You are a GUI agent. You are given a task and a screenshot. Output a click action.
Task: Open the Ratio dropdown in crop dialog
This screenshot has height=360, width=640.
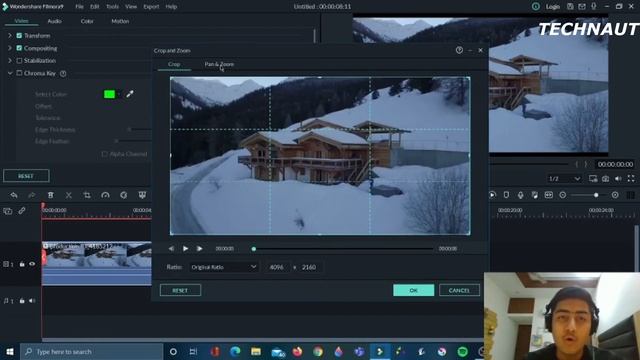point(224,267)
